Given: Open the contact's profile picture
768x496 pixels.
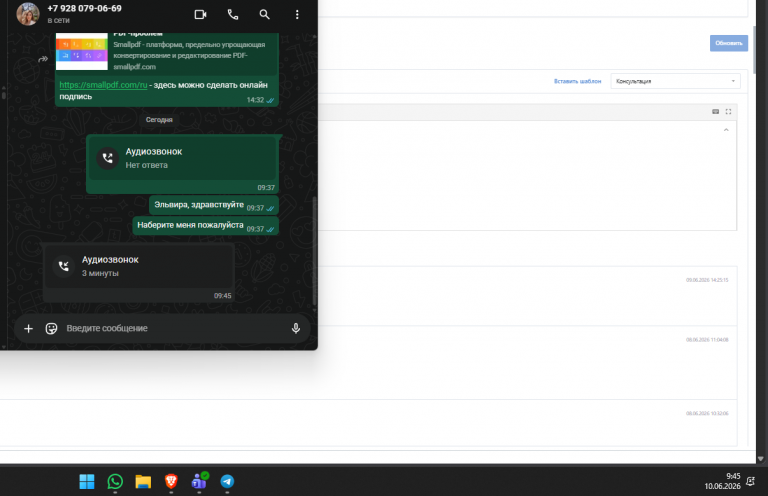Looking at the screenshot, I should (x=28, y=13).
